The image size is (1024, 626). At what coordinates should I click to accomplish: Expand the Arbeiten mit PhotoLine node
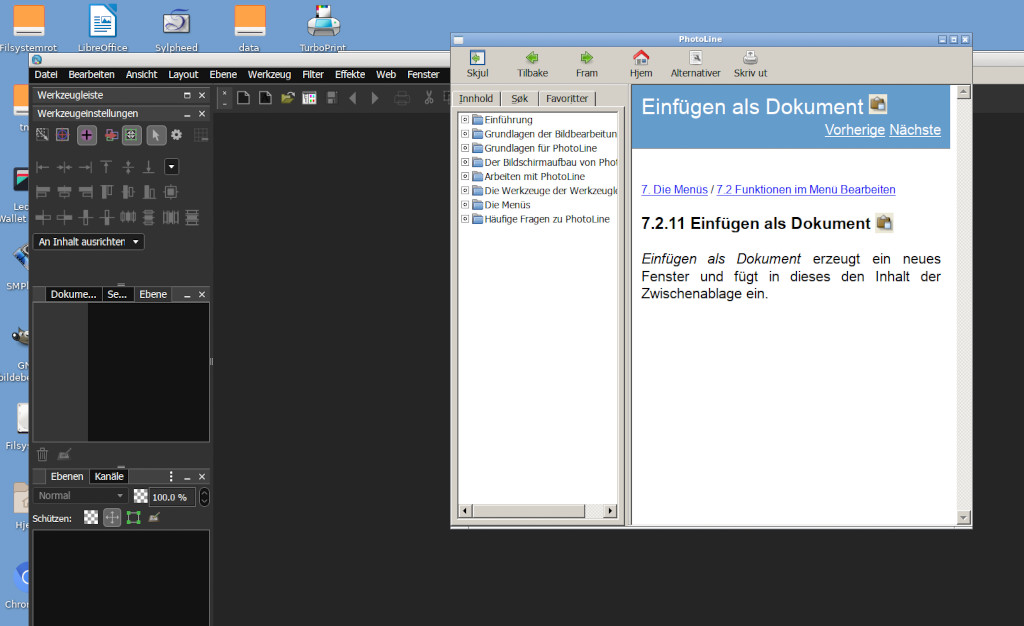click(x=464, y=176)
